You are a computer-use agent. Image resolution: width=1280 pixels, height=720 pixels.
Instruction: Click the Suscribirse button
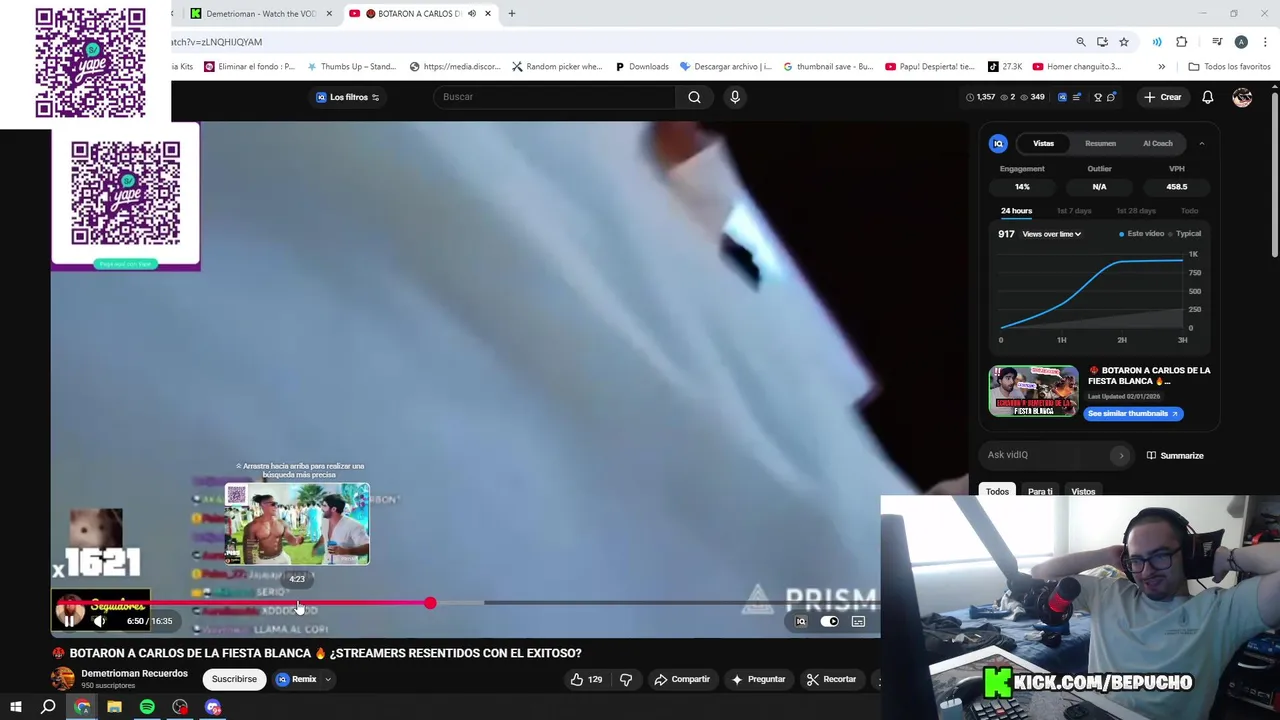click(234, 679)
